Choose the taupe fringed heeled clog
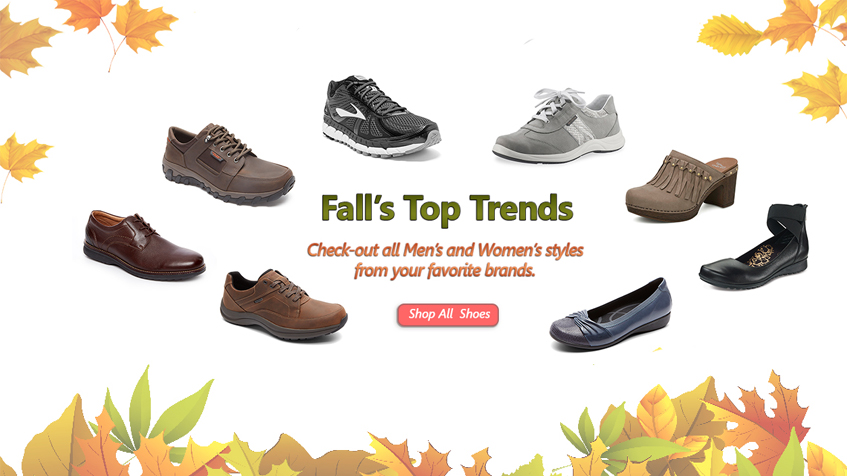Viewport: 847px width, 476px height. (x=682, y=185)
